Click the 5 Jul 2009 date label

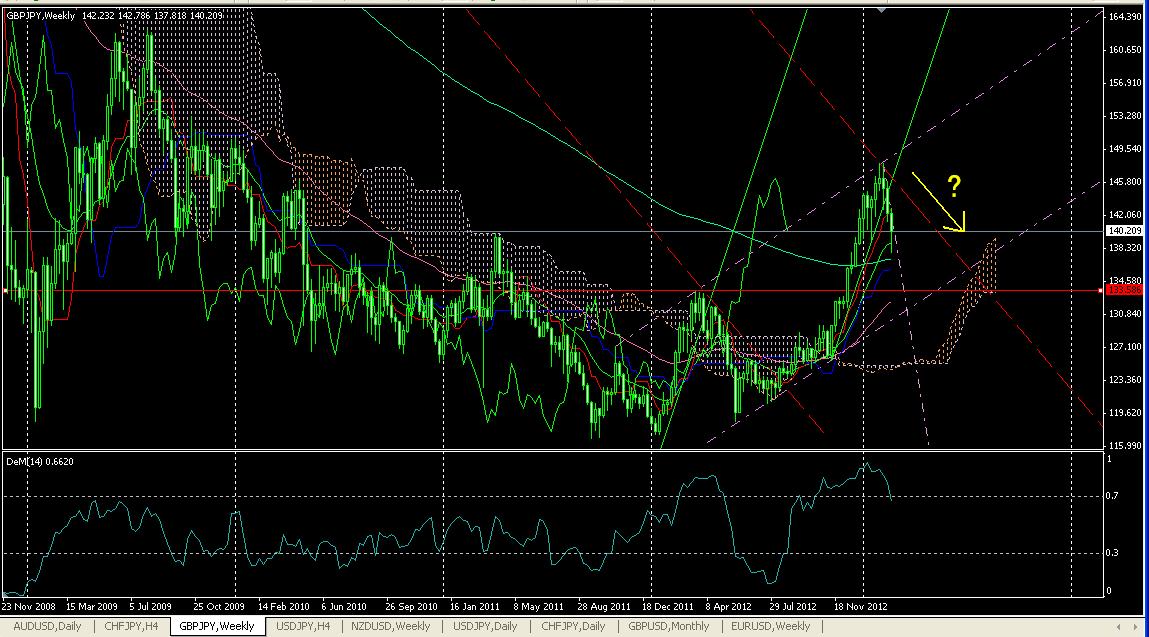tap(151, 607)
